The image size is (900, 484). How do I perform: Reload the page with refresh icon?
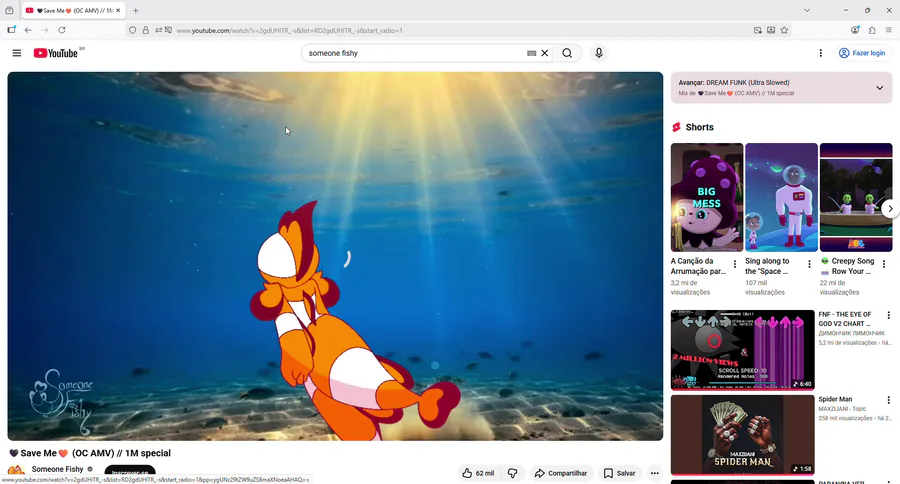pos(62,30)
